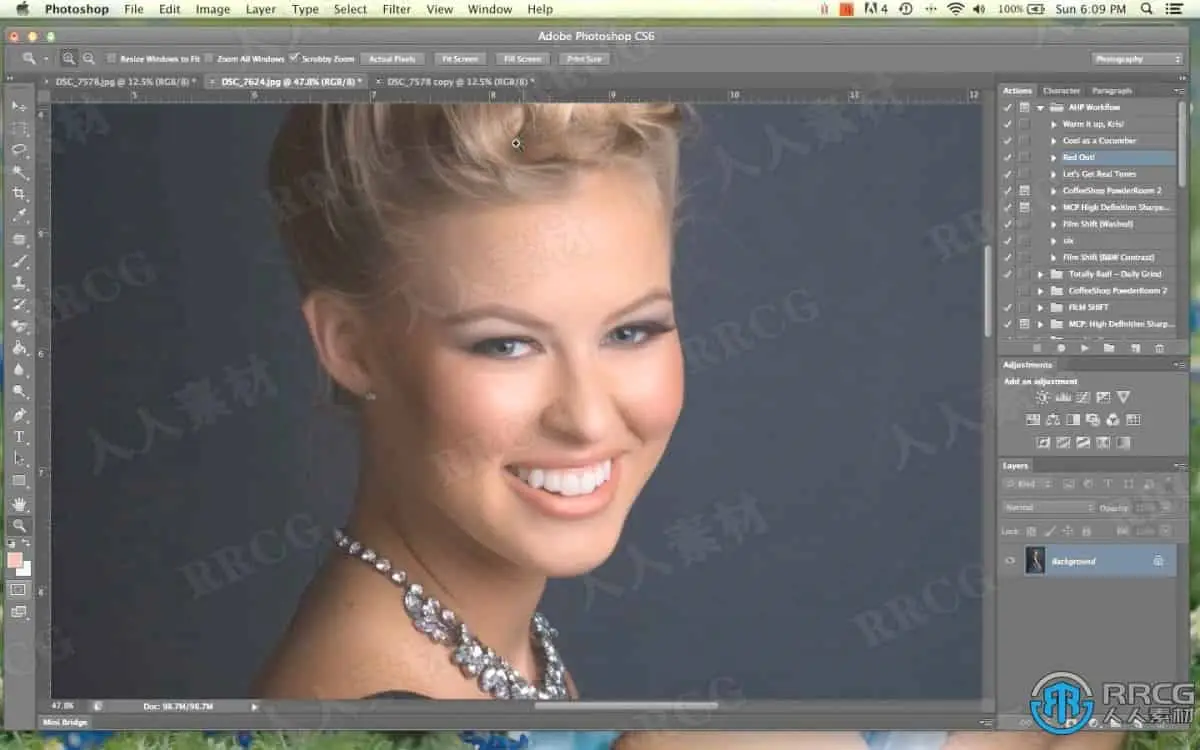Open the Filter menu

[397, 9]
